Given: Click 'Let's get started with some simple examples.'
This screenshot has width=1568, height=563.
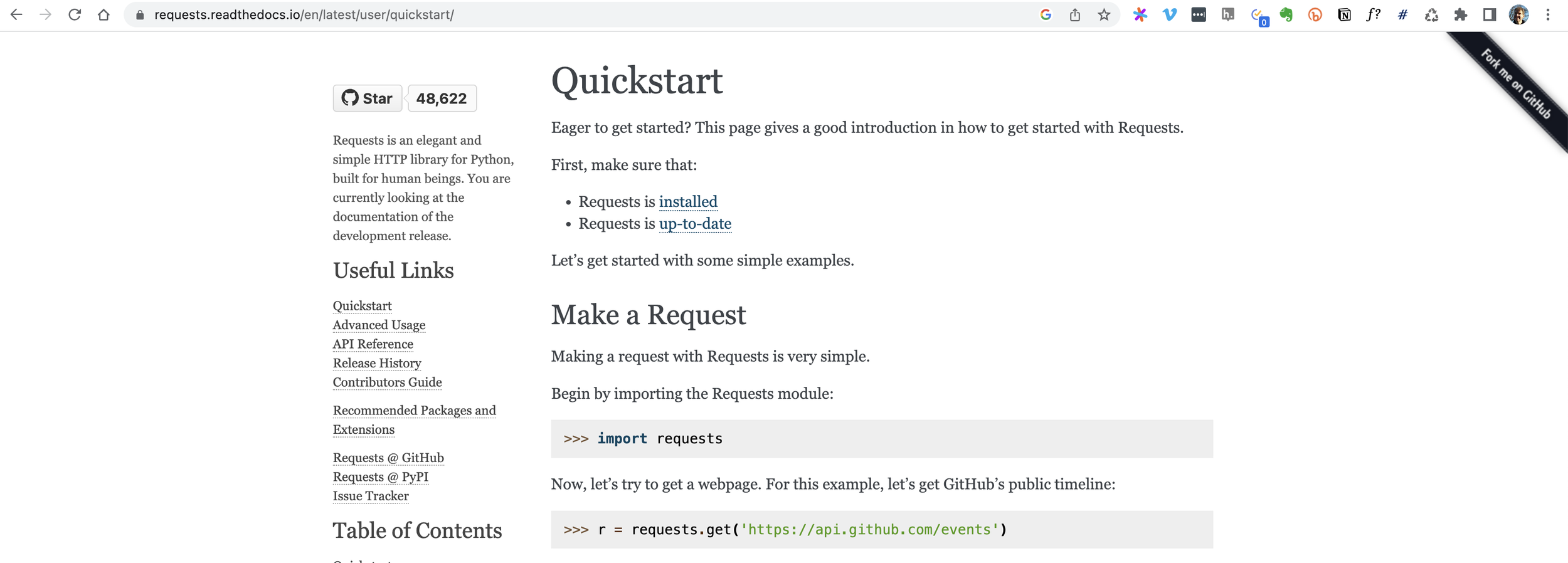Looking at the screenshot, I should coord(702,261).
